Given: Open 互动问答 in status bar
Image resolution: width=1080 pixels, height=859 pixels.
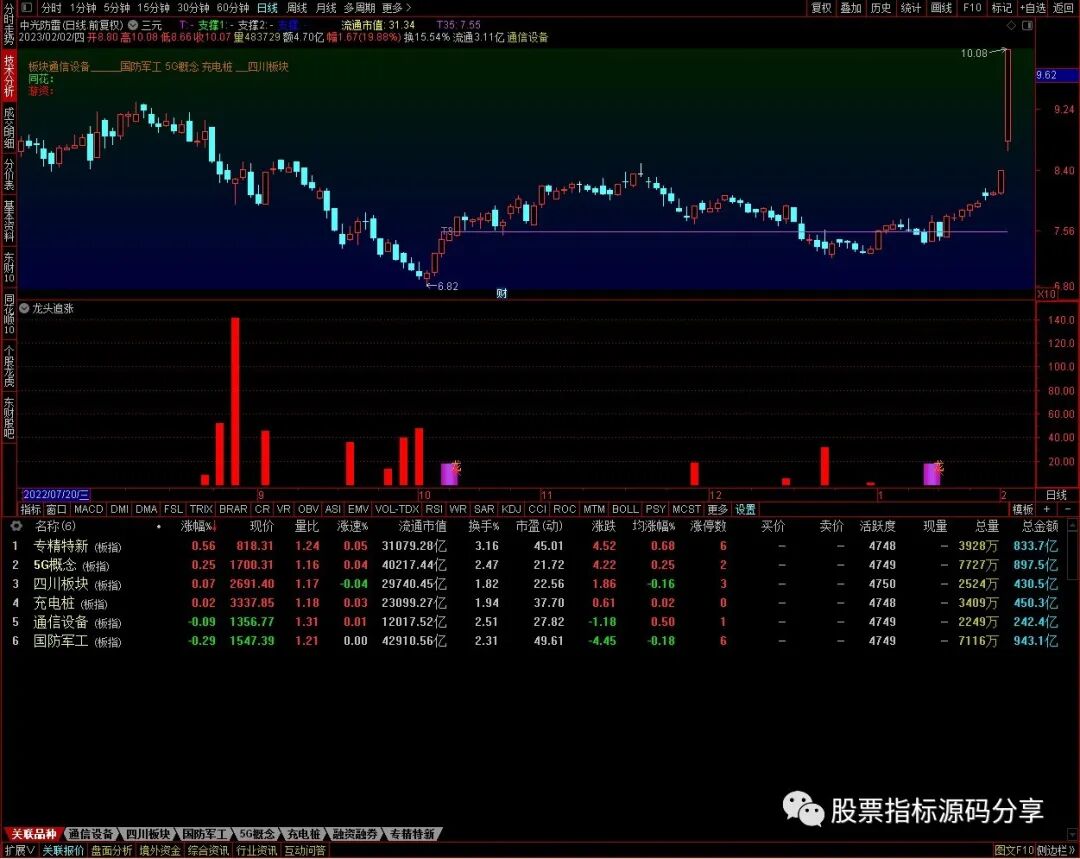Looking at the screenshot, I should tap(305, 851).
